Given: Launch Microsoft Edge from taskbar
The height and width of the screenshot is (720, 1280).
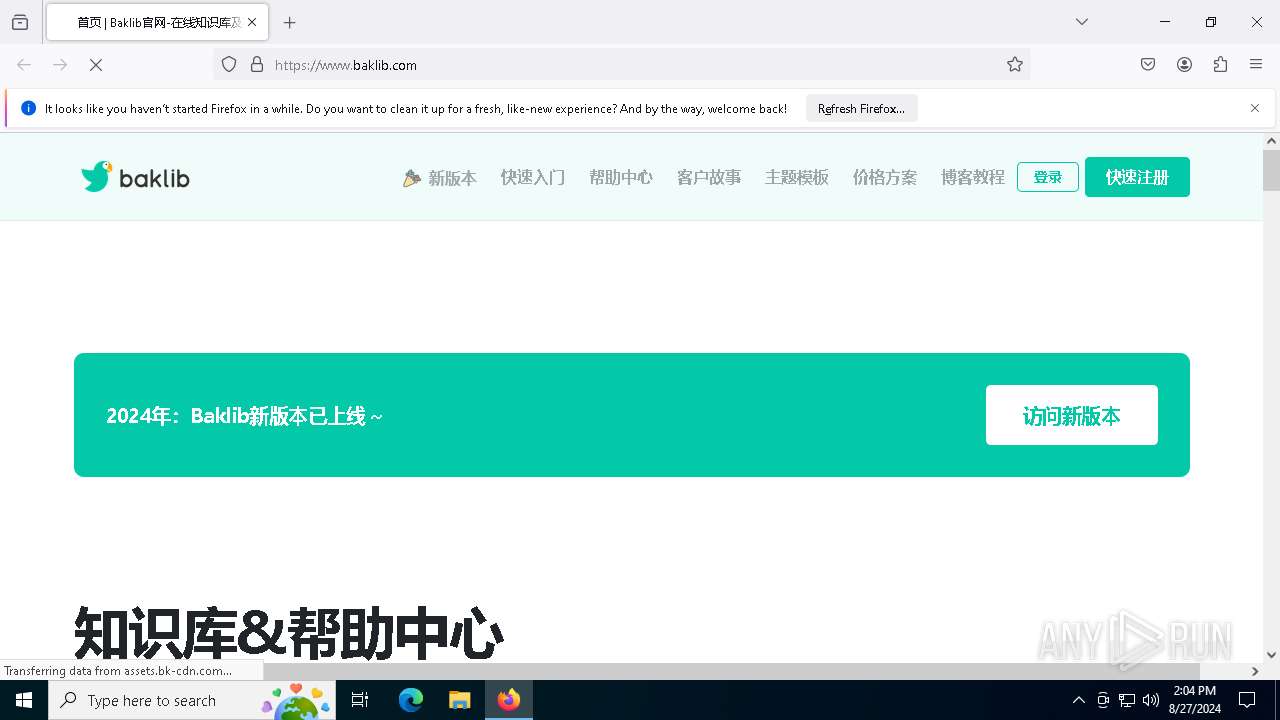Looking at the screenshot, I should 411,700.
